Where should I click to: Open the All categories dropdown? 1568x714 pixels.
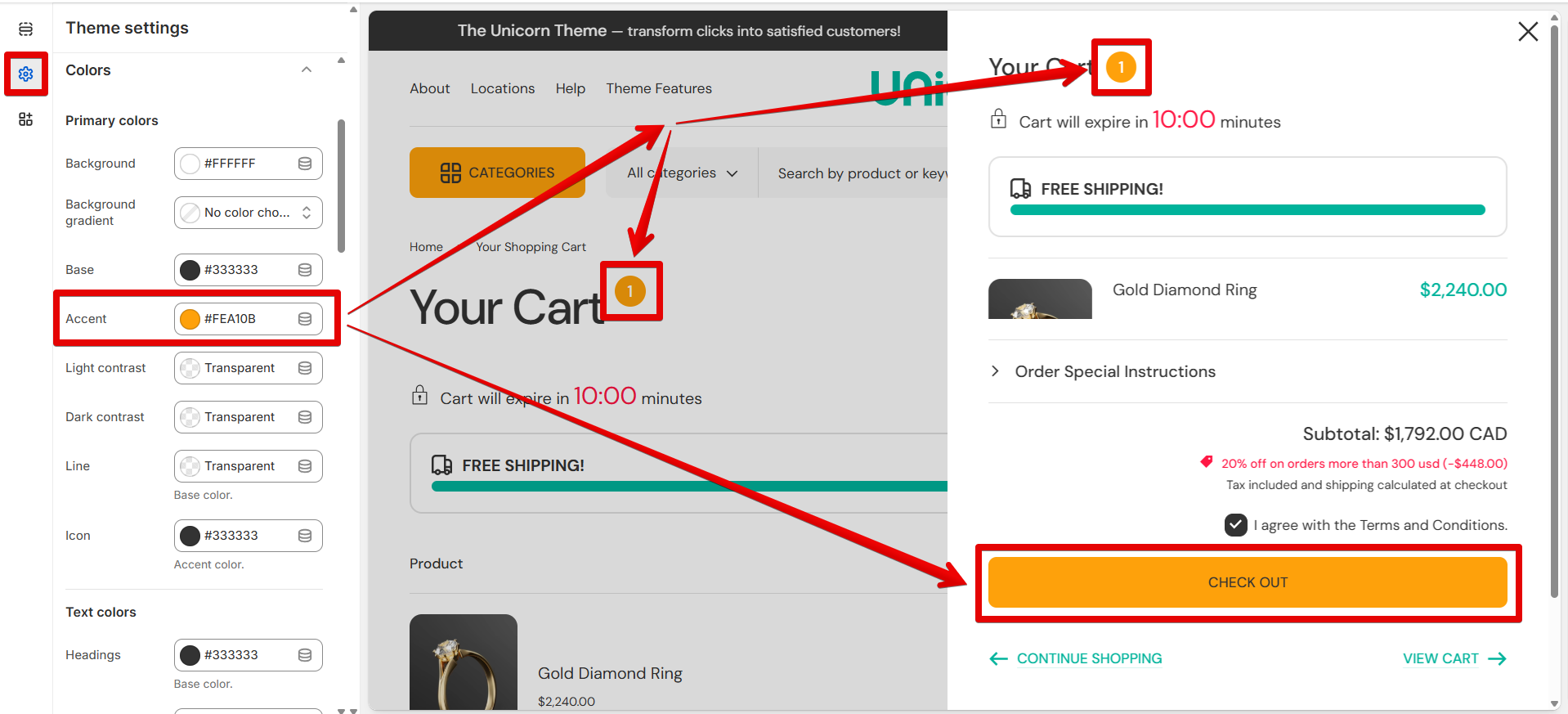(x=682, y=173)
